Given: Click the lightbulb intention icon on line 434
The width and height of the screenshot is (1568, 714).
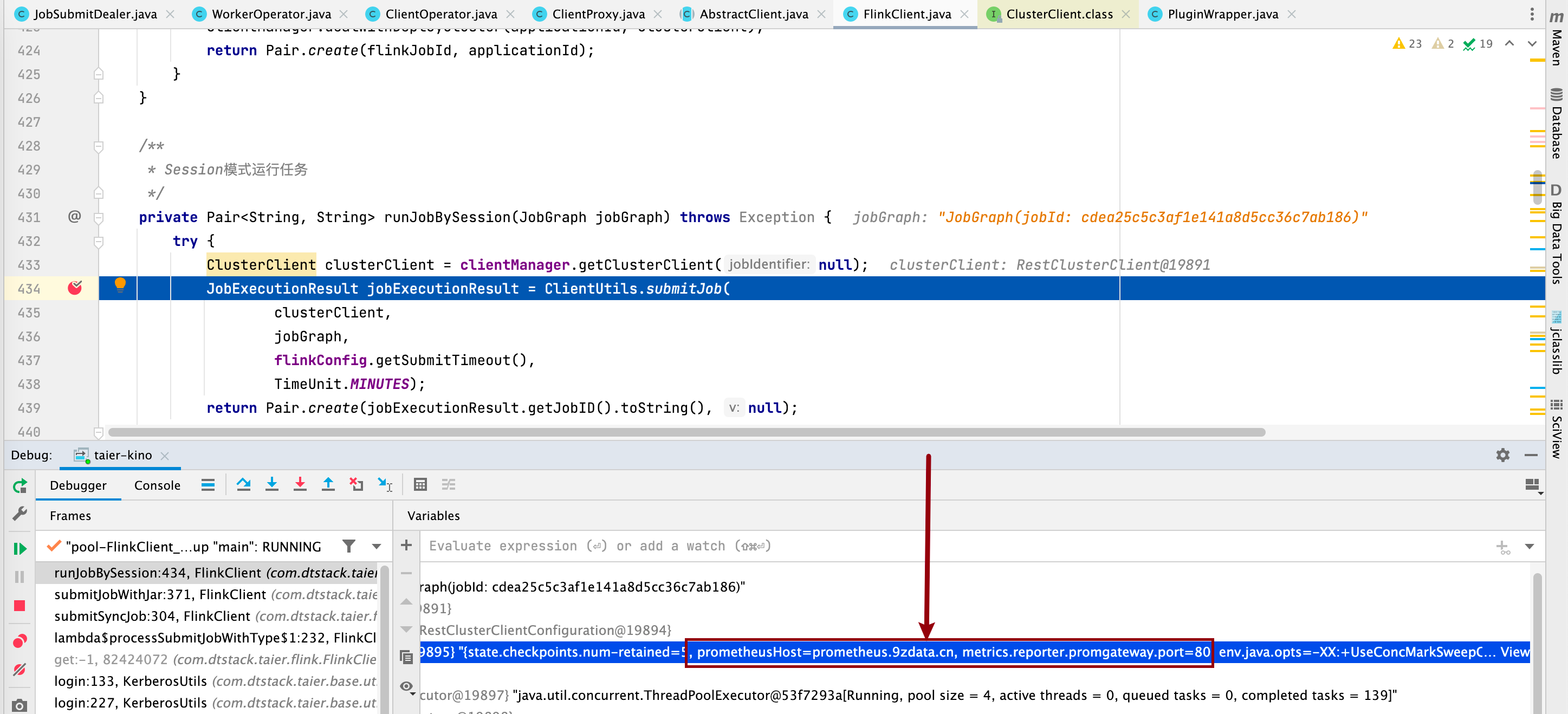Looking at the screenshot, I should pyautogui.click(x=120, y=284).
